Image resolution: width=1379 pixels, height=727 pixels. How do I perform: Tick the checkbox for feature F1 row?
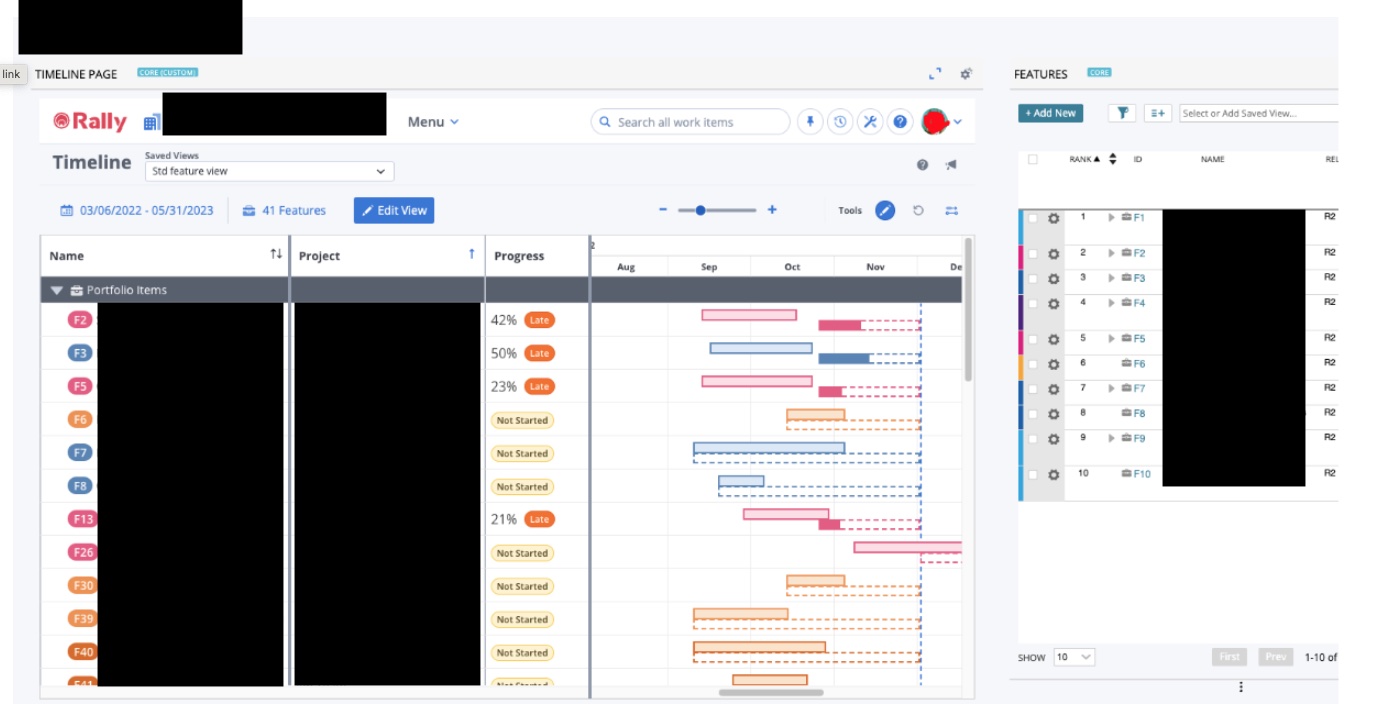click(1033, 219)
